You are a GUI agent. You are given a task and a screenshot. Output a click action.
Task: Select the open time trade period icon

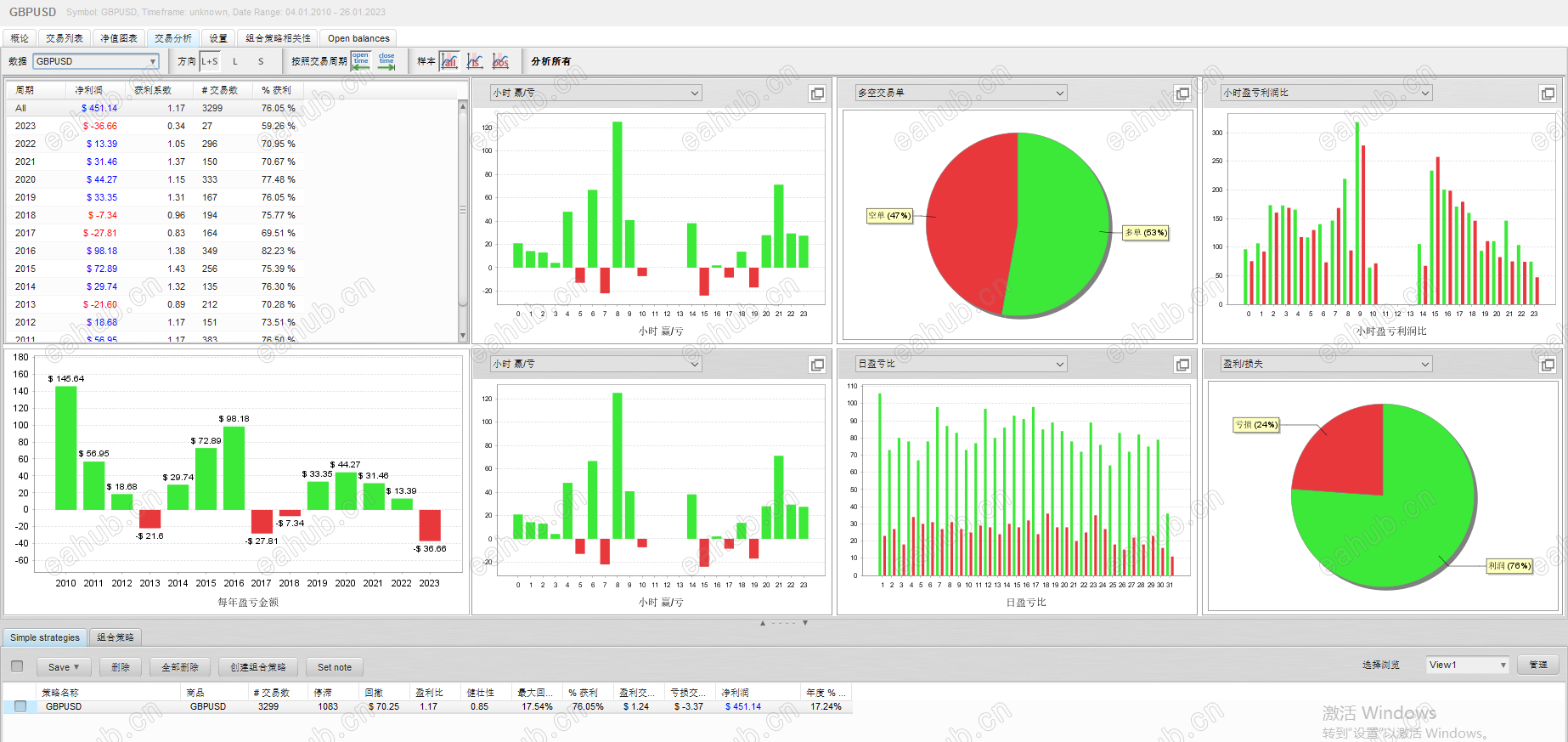(361, 61)
